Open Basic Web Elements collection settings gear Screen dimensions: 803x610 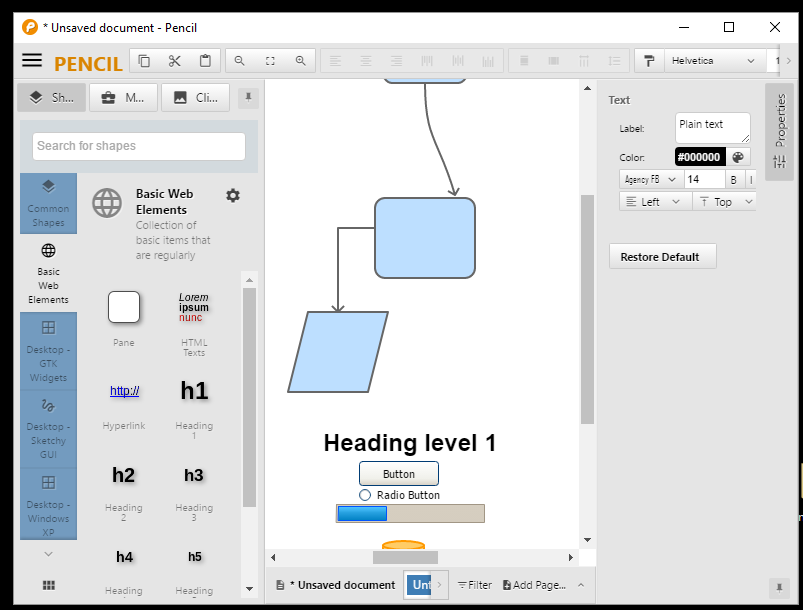pos(233,196)
